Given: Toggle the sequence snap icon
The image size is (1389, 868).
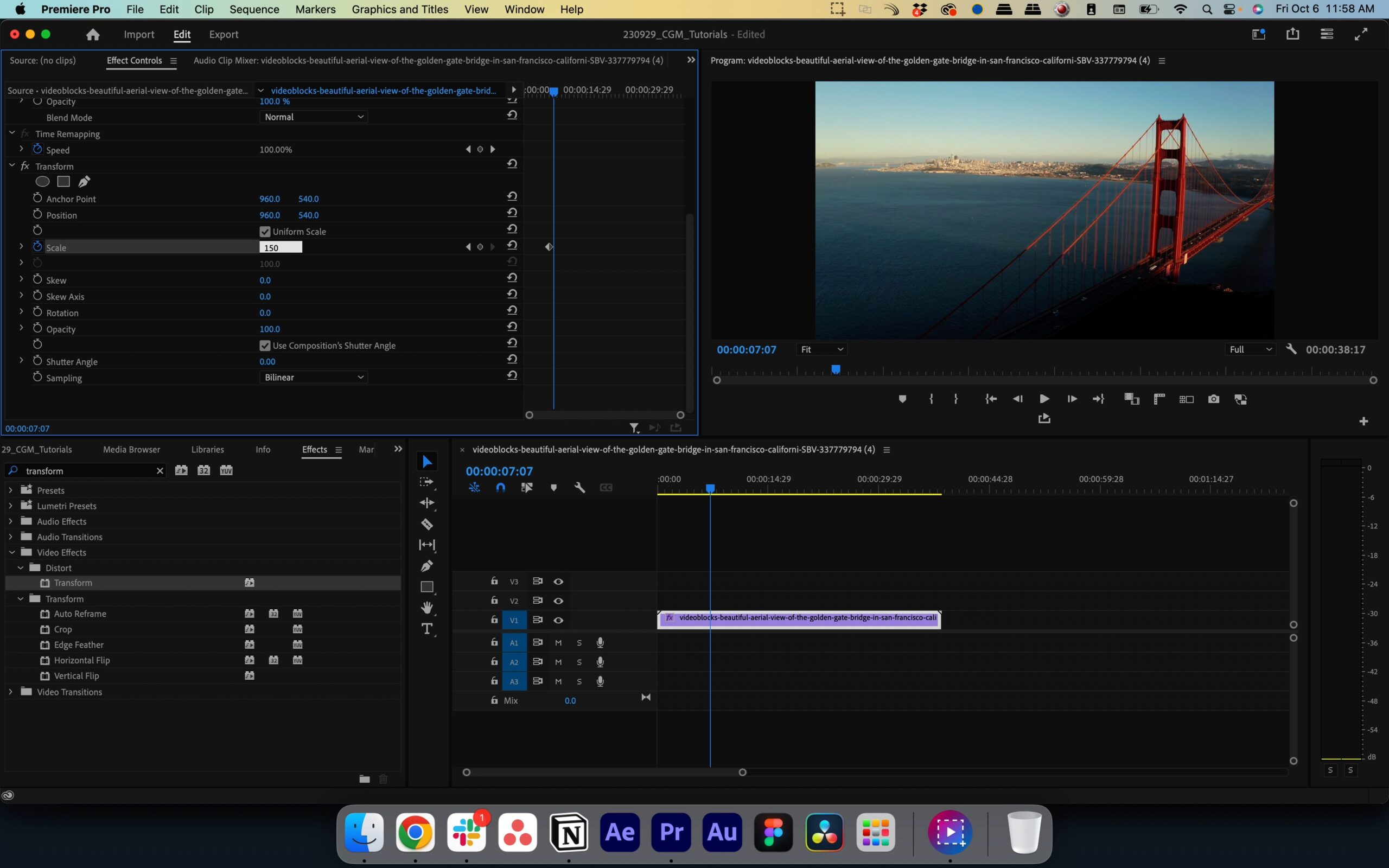Looking at the screenshot, I should point(500,487).
